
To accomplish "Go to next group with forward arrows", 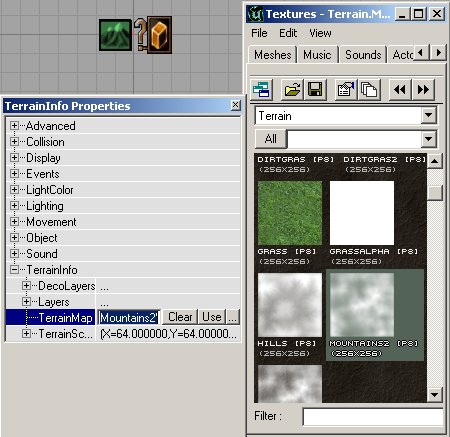I will click(x=423, y=90).
